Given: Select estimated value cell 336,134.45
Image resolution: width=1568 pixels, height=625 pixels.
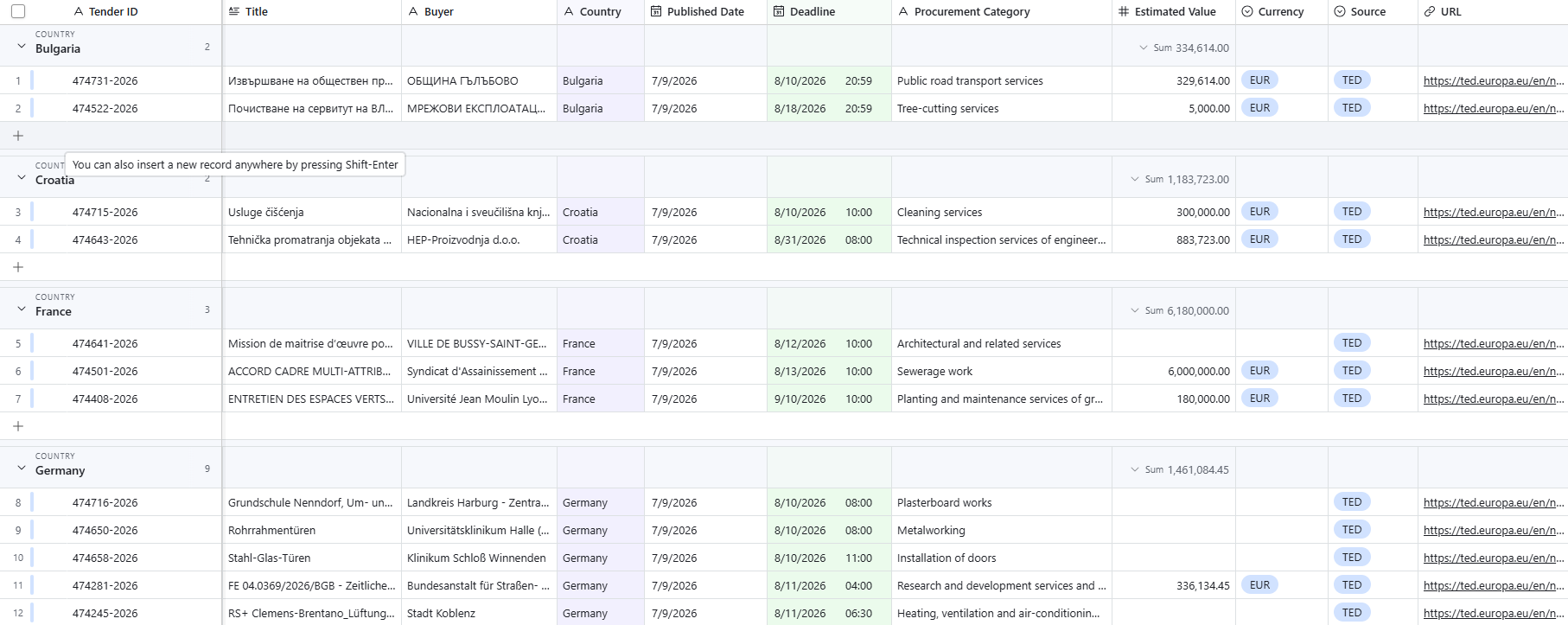Looking at the screenshot, I should (x=1174, y=585).
